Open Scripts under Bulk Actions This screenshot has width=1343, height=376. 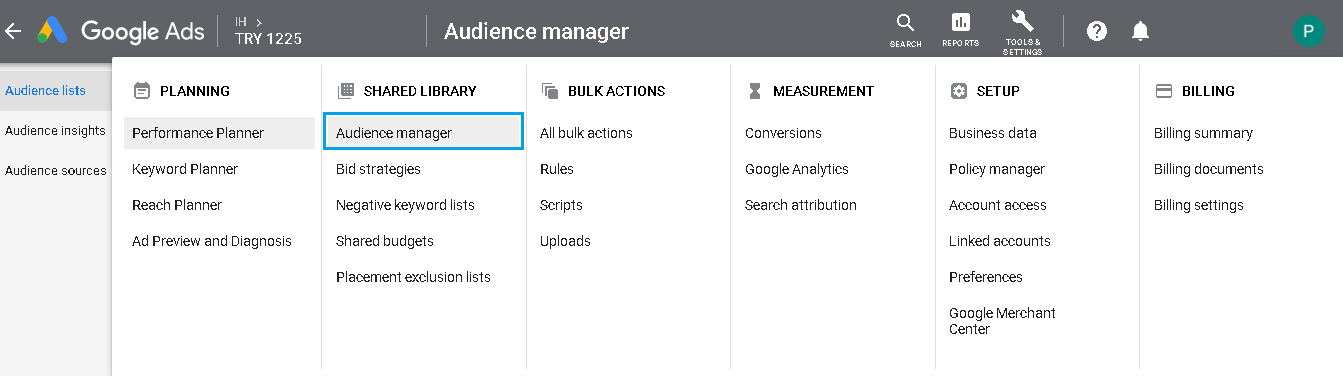point(561,205)
